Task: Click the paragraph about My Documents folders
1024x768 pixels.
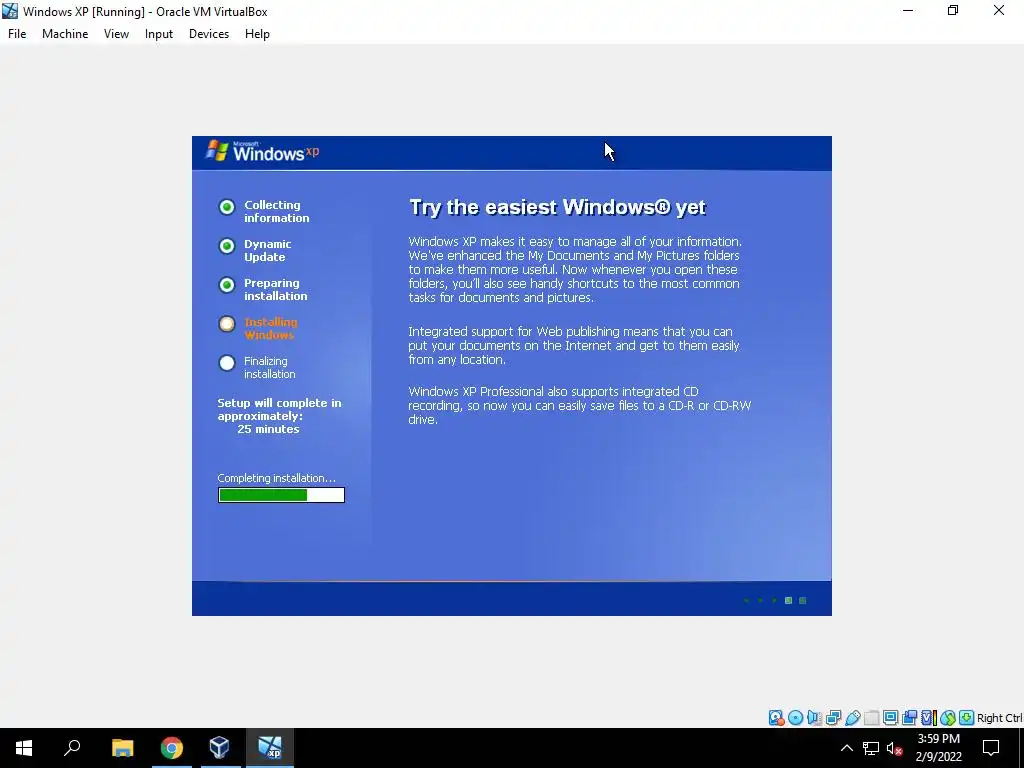Action: pyautogui.click(x=575, y=269)
